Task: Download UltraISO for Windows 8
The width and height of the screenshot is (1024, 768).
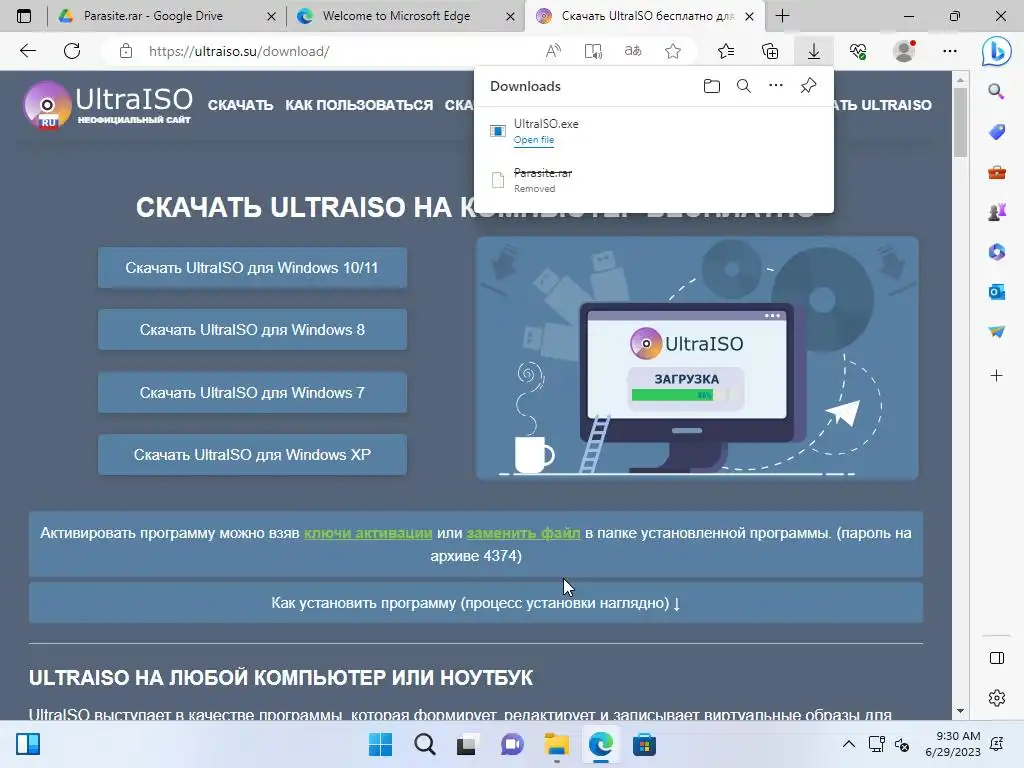Action: pos(252,330)
